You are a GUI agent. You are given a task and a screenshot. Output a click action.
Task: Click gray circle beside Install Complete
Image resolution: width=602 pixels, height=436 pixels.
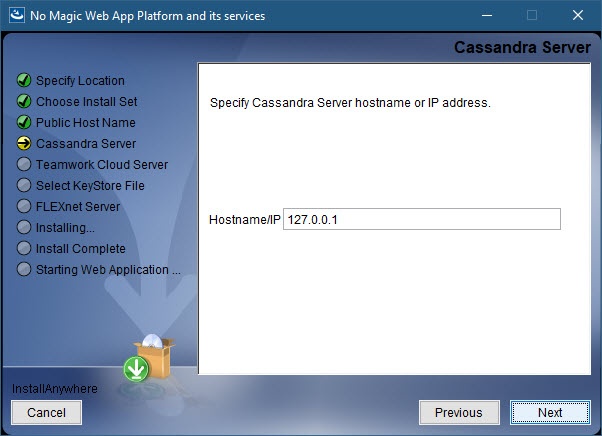click(24, 248)
